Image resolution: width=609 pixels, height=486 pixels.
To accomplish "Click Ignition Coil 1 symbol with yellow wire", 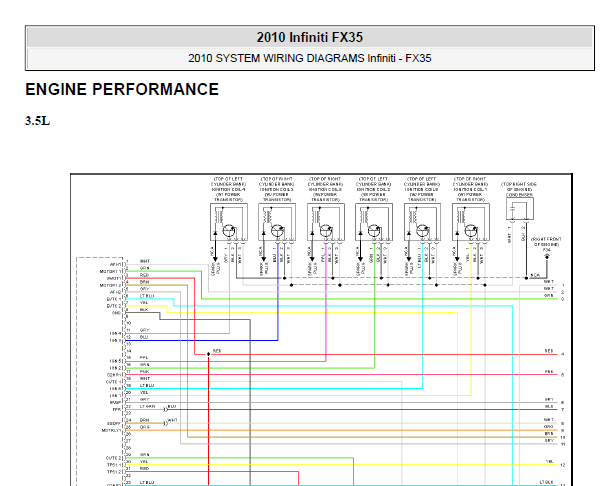I will (x=471, y=222).
